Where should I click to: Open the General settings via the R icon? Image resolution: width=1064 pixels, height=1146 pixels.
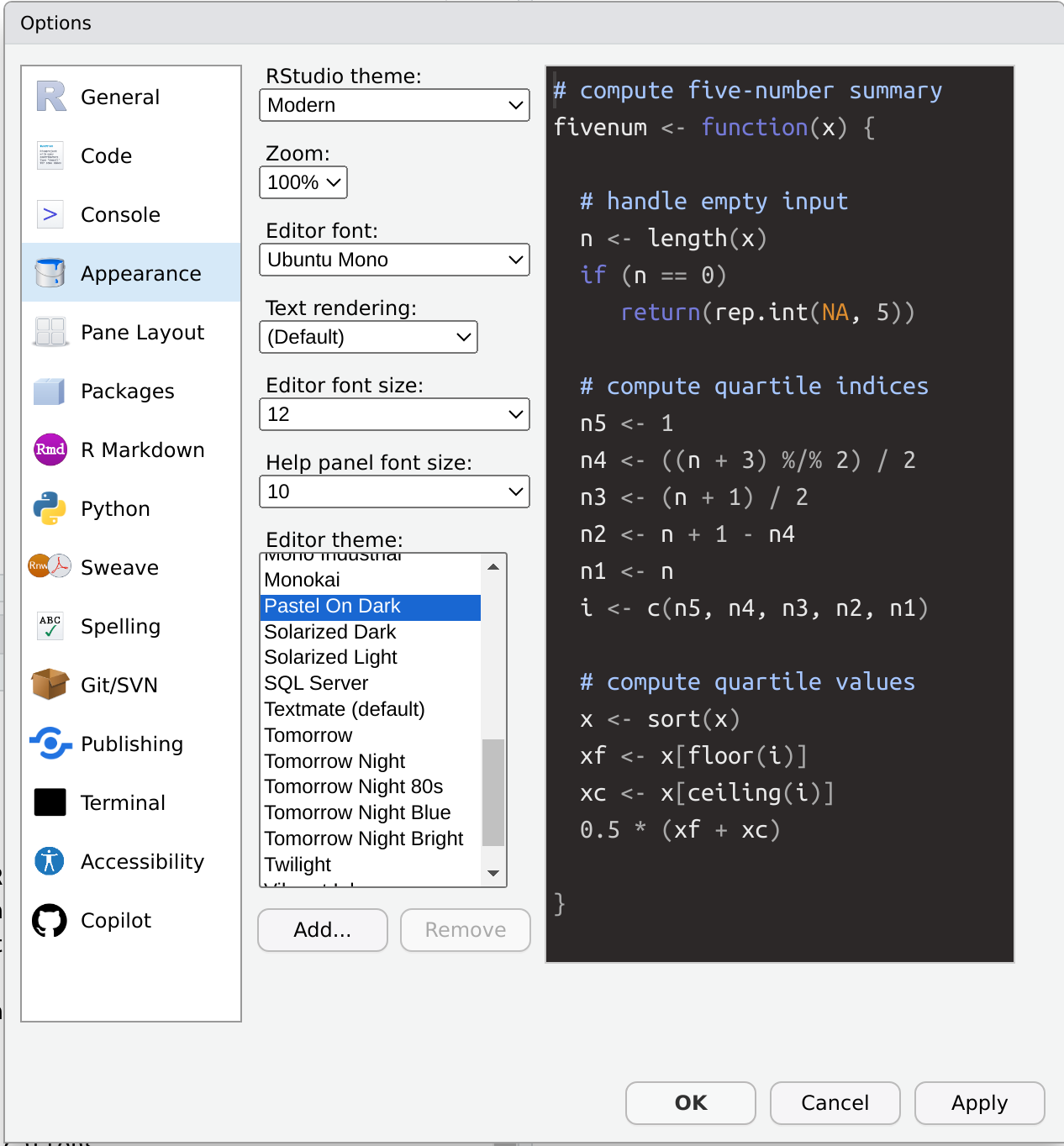50,97
